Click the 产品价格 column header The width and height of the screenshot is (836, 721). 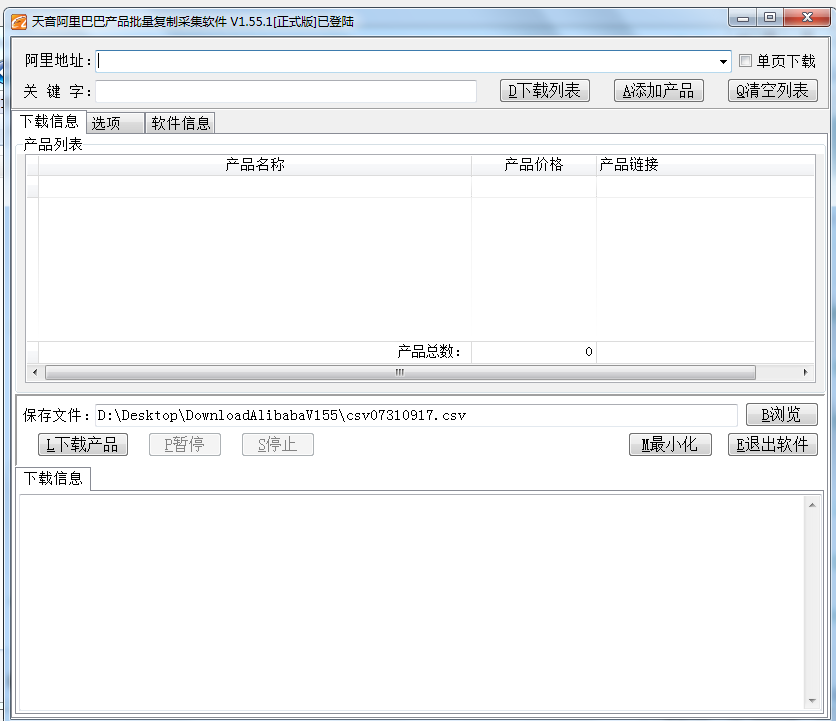click(534, 165)
